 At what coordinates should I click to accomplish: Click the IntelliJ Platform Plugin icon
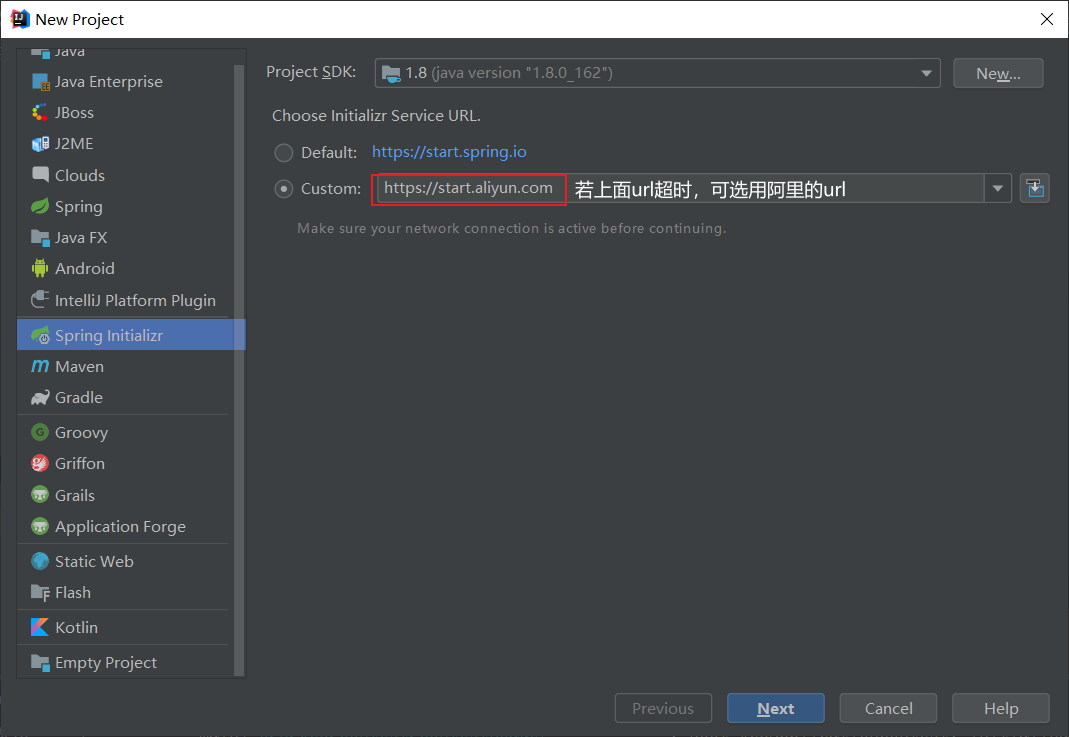40,300
